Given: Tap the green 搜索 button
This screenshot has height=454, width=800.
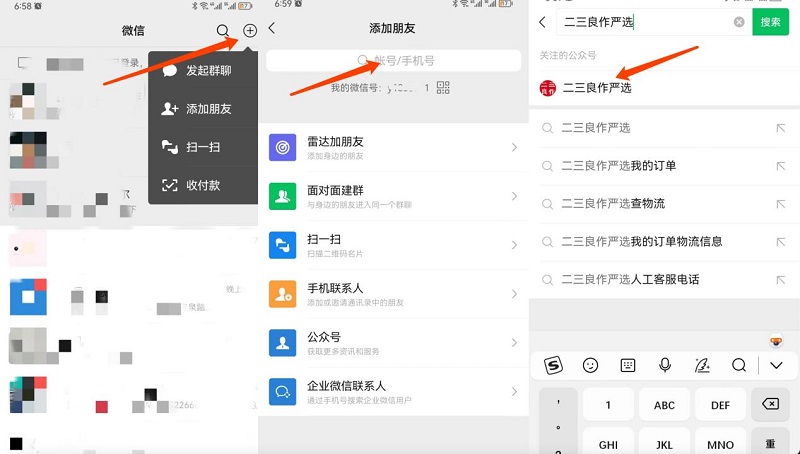Looking at the screenshot, I should tap(770, 22).
